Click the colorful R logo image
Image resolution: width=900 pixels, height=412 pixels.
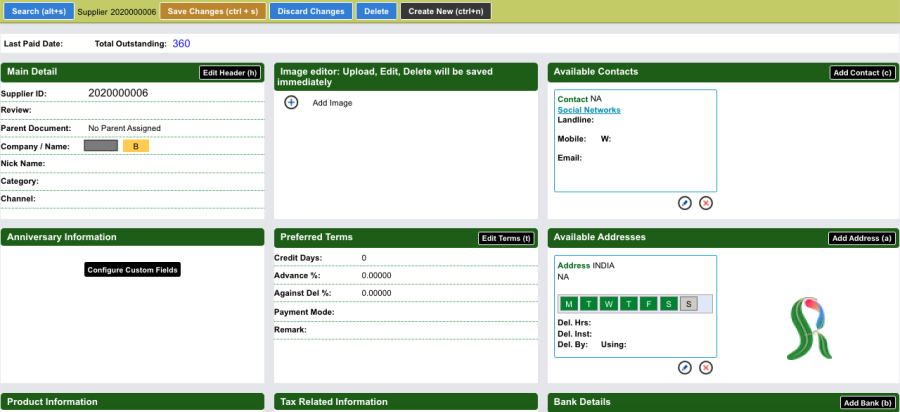[809, 329]
